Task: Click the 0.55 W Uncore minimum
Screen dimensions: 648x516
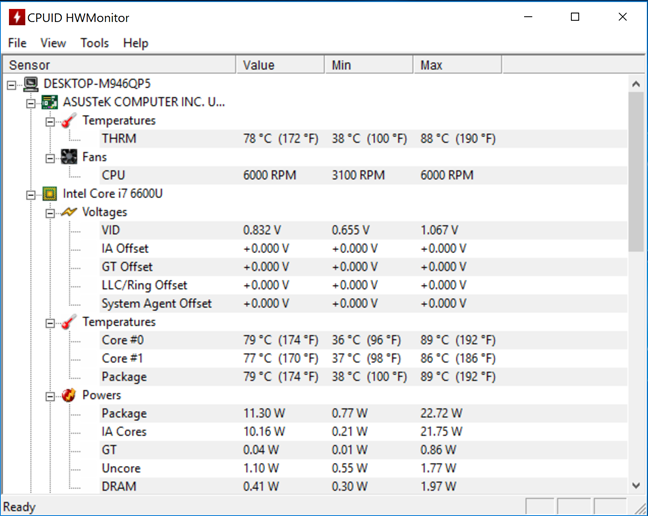Action: click(x=350, y=468)
